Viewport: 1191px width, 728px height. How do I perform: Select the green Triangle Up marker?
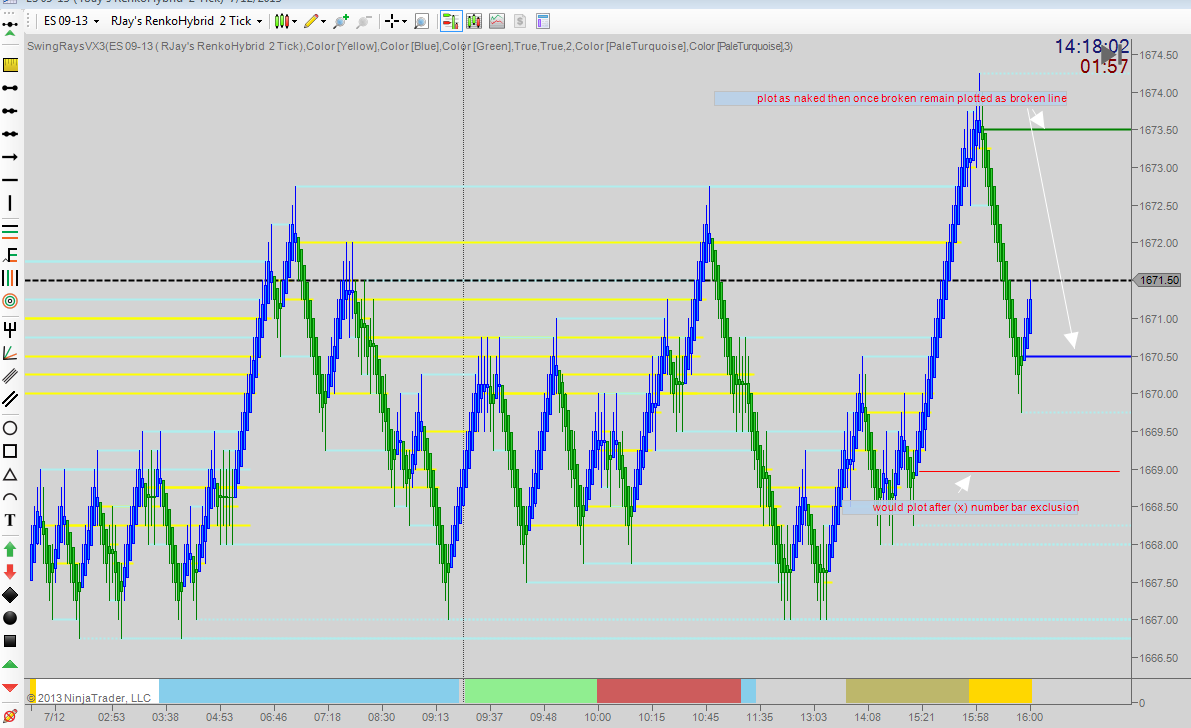(x=10, y=665)
